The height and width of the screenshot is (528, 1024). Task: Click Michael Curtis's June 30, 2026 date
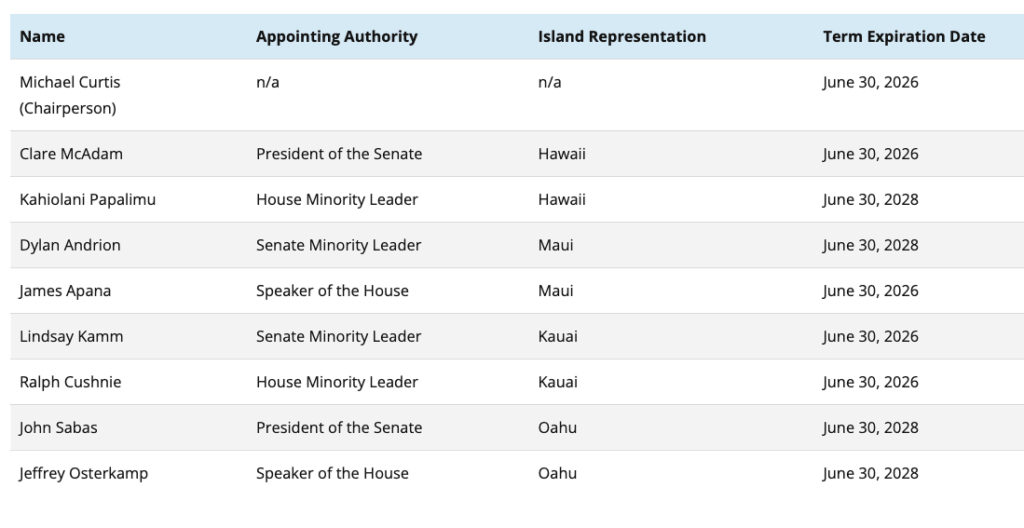click(870, 82)
